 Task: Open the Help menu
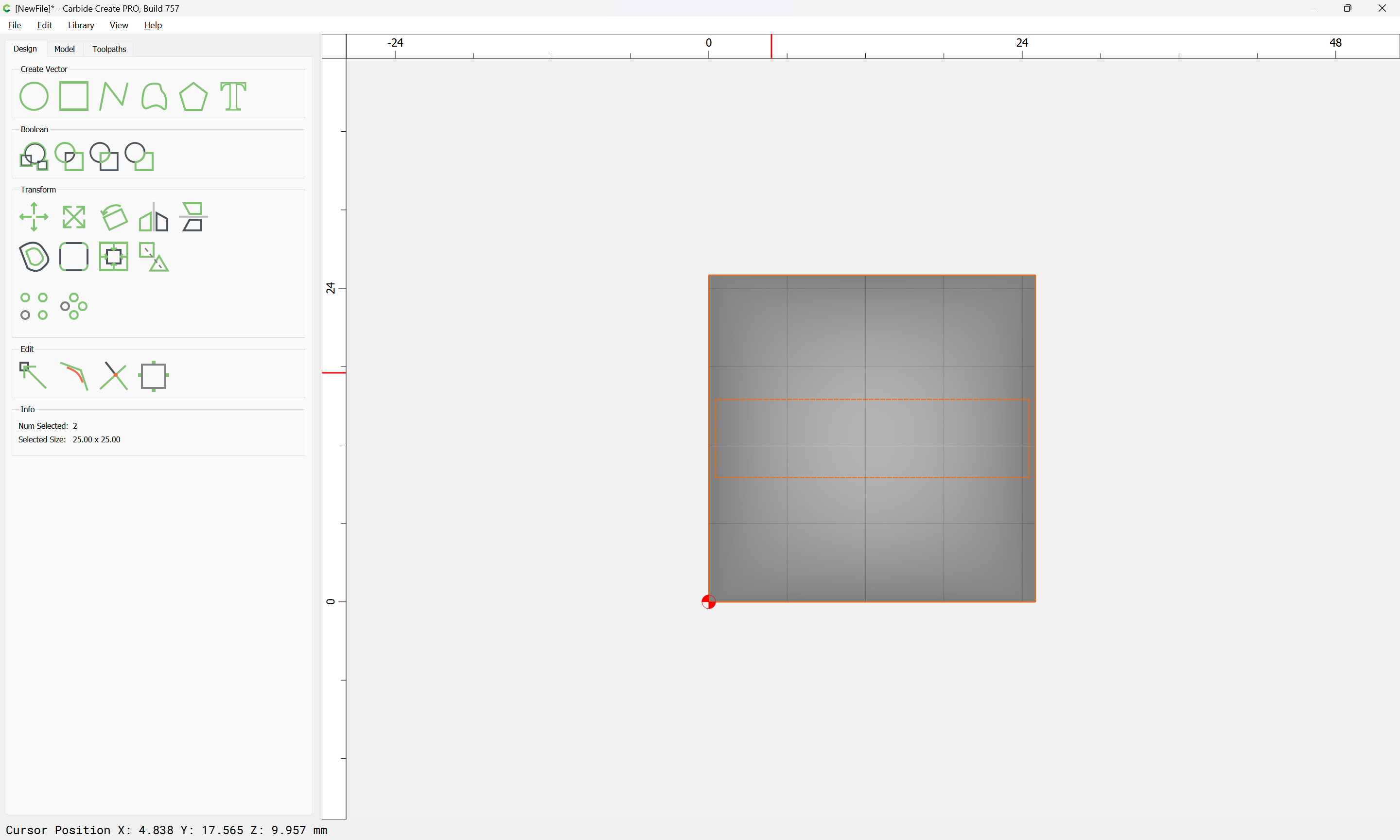[153, 25]
